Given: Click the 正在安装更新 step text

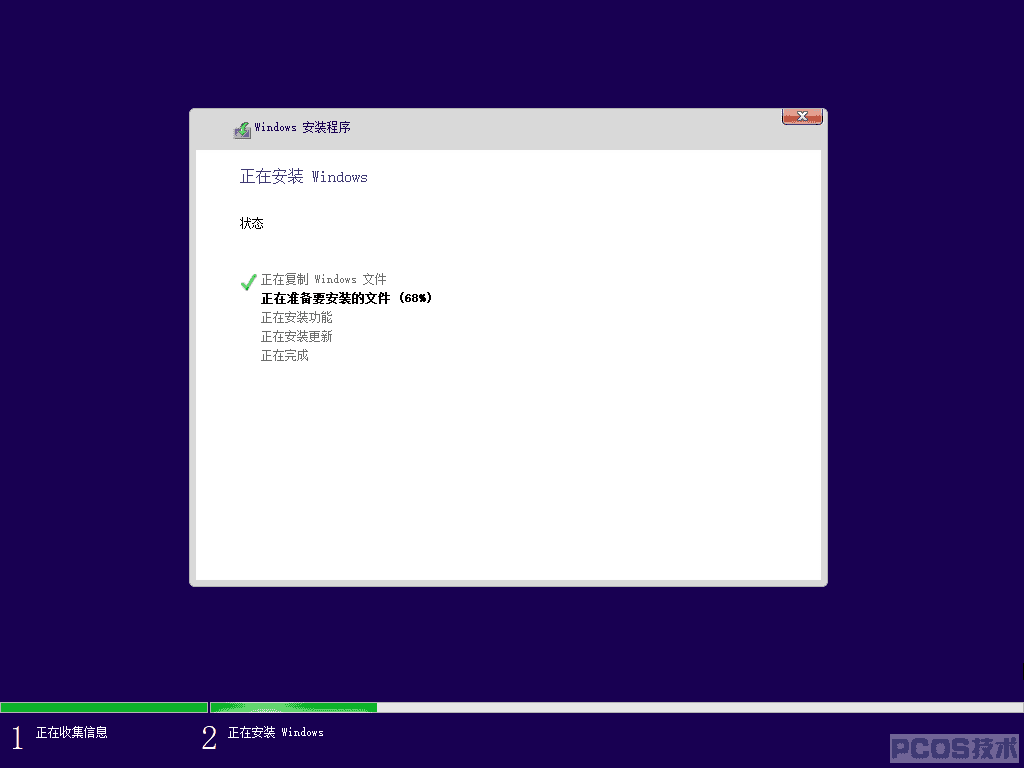Looking at the screenshot, I should point(296,336).
